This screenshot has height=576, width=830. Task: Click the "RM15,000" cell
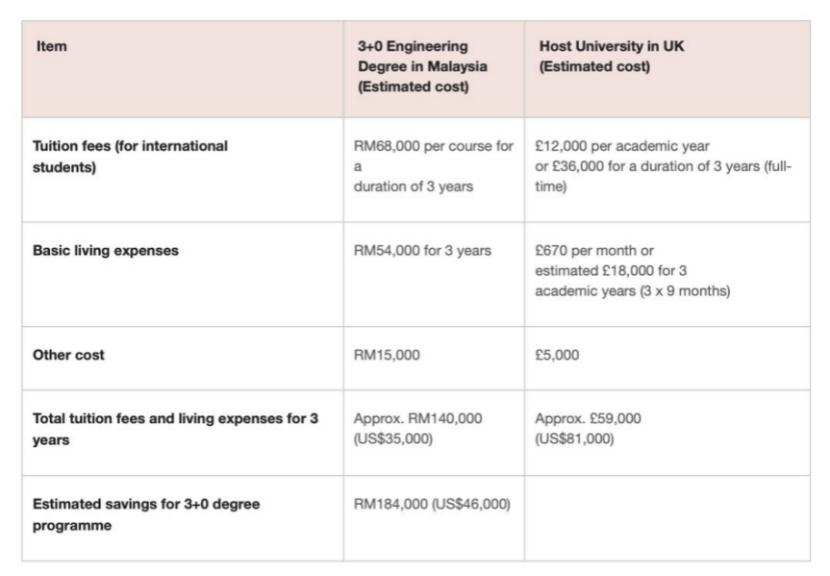387,354
